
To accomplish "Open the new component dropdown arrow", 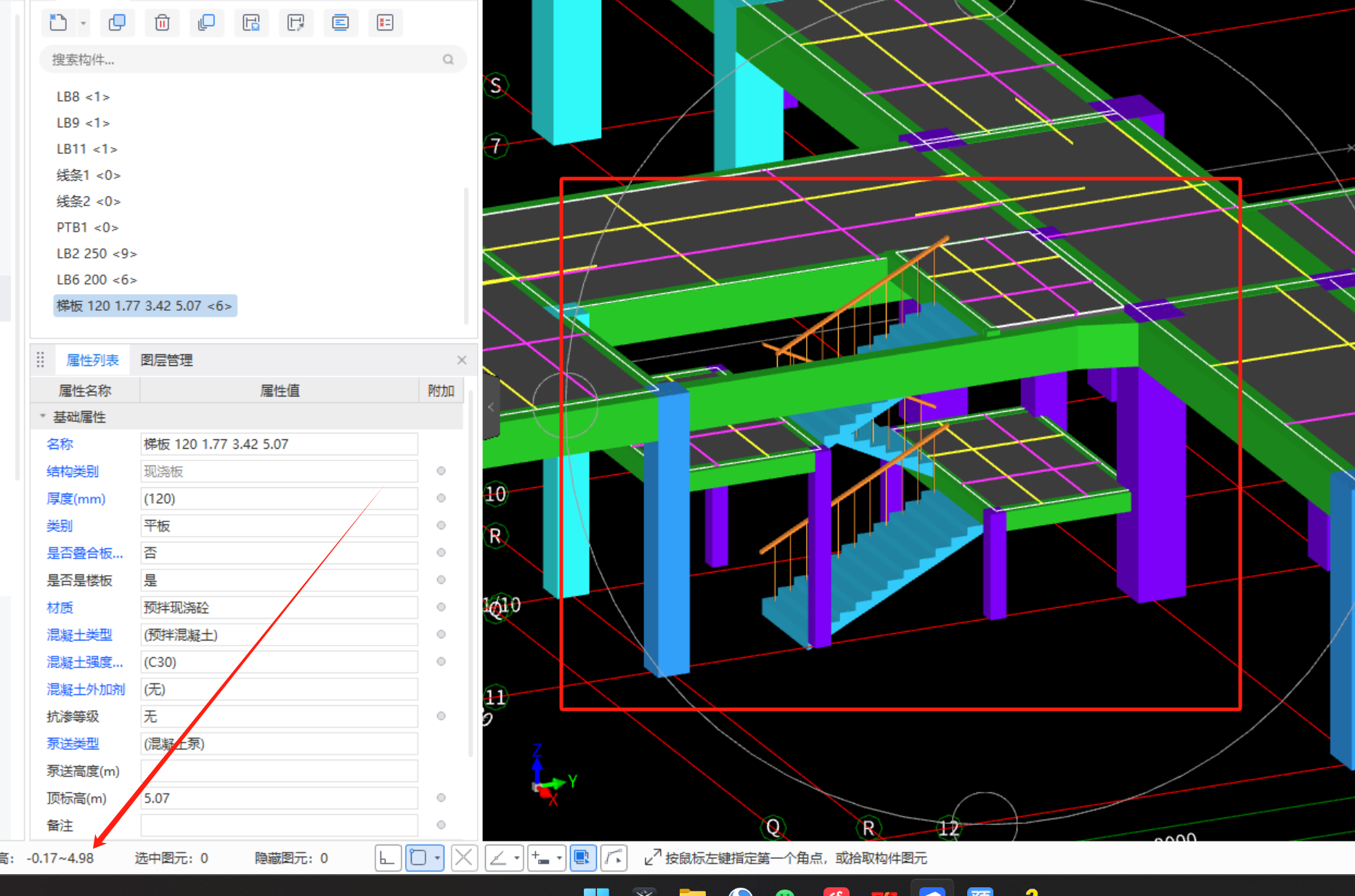I will click(83, 23).
